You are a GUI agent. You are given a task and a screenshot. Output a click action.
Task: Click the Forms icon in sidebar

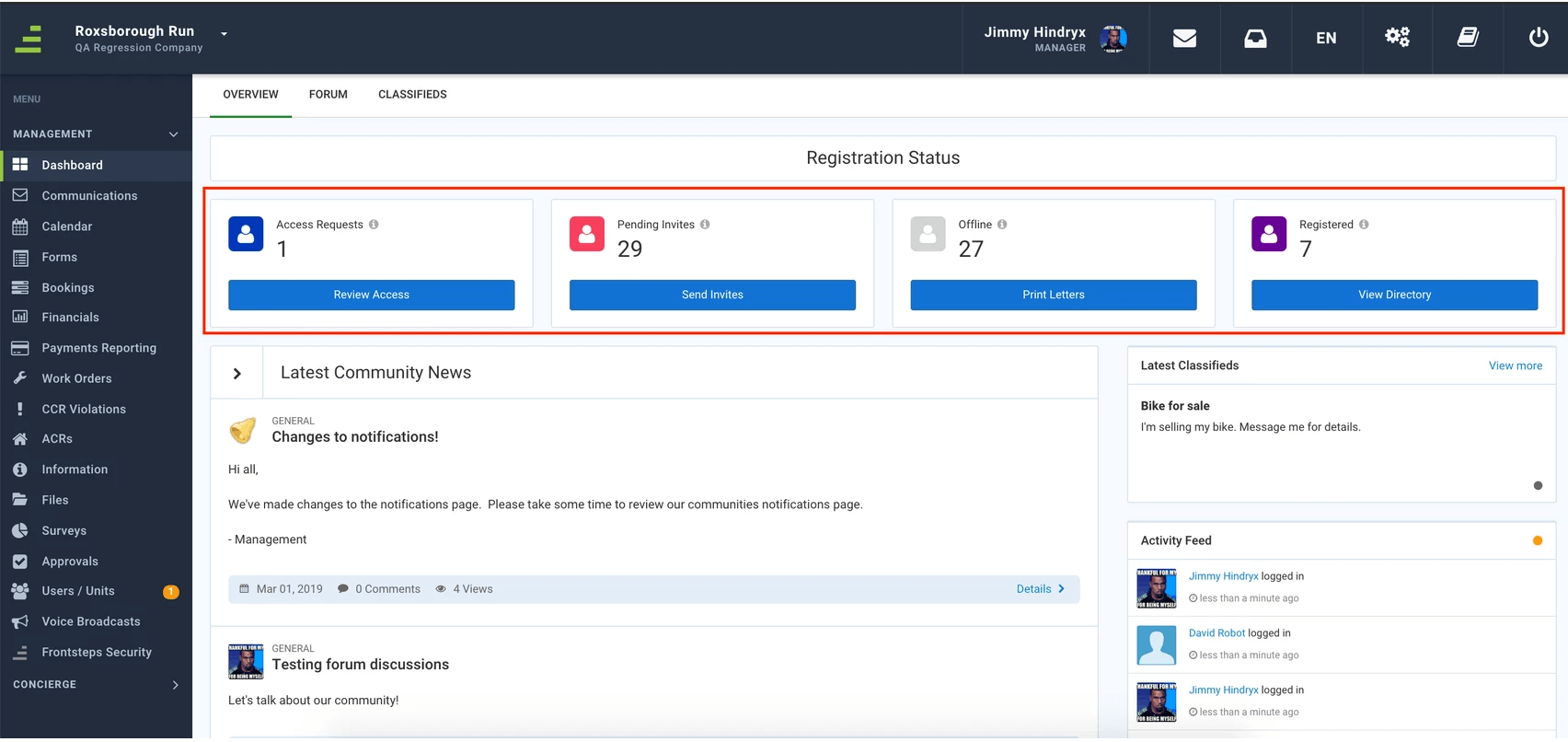[x=19, y=258]
